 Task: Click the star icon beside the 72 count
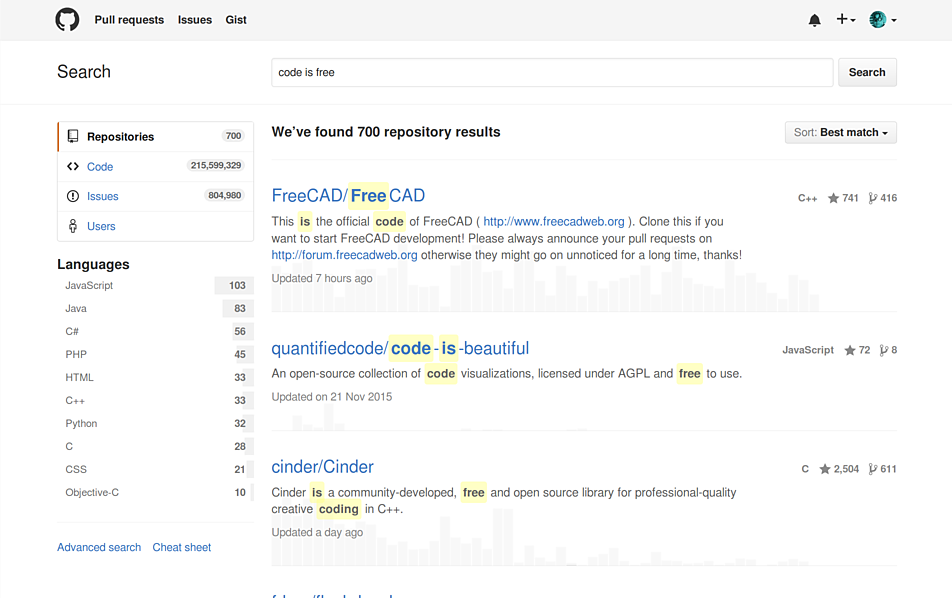point(850,350)
